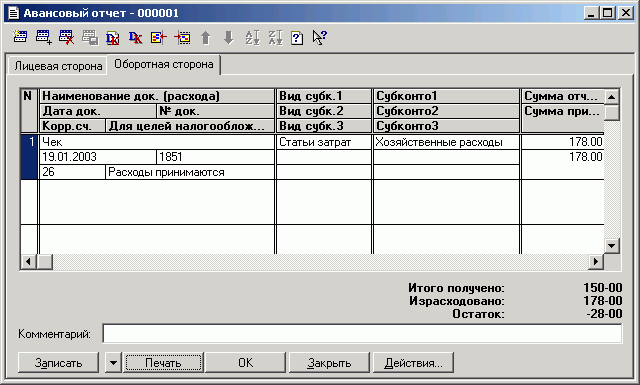Click the OK button
The width and height of the screenshot is (640, 385).
(x=245, y=363)
